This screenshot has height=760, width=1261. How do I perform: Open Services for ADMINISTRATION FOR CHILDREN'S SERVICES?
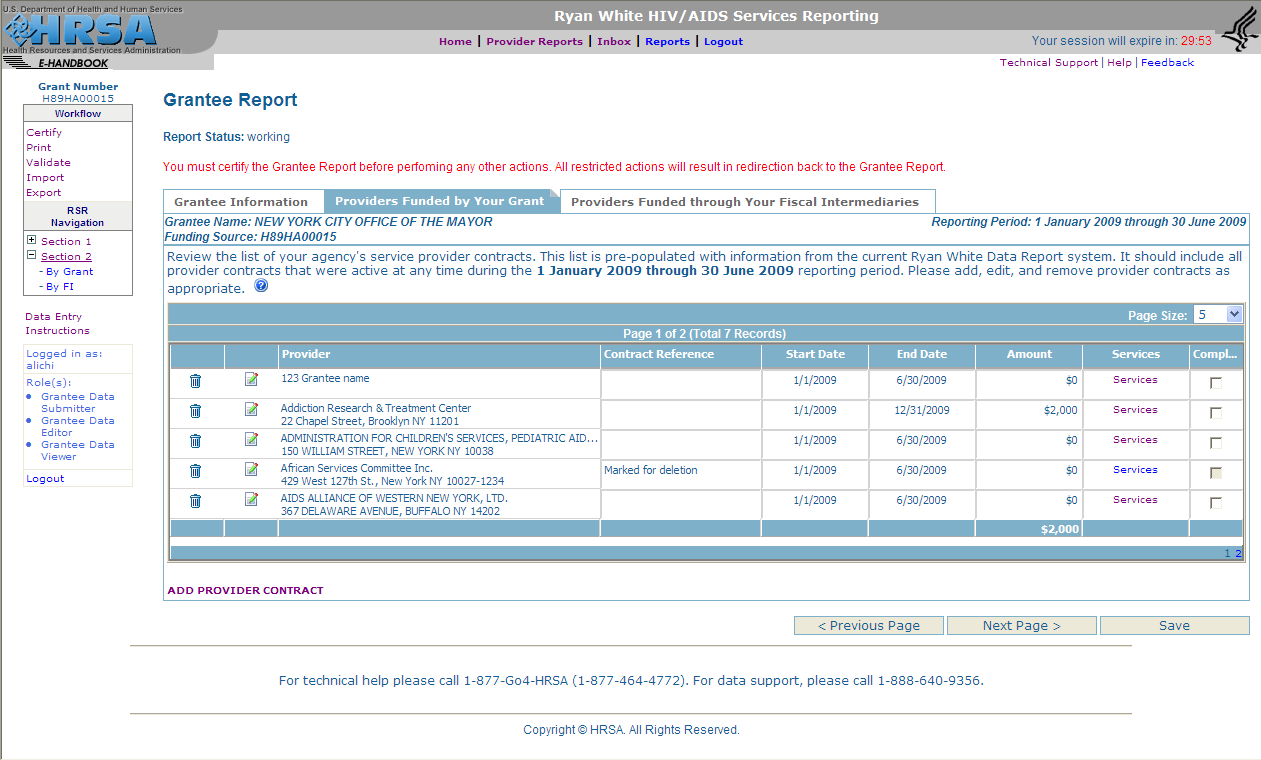coord(1135,440)
